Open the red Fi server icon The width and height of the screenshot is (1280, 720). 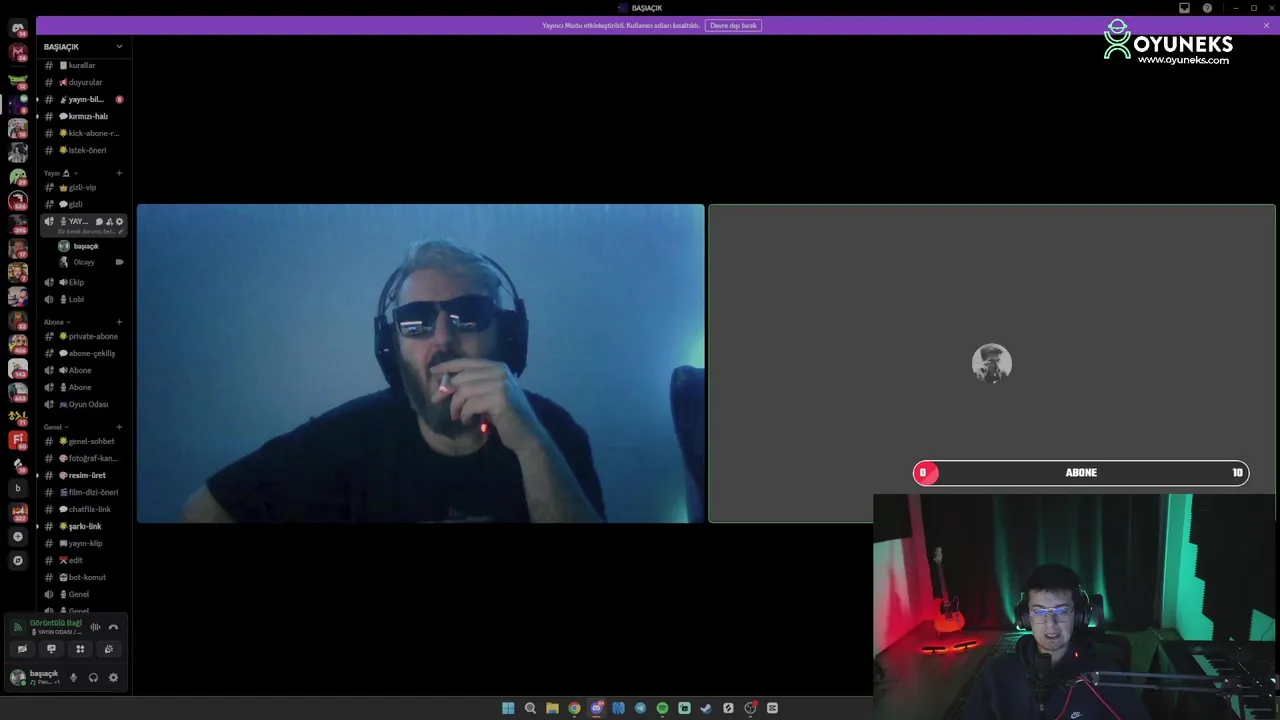17,440
